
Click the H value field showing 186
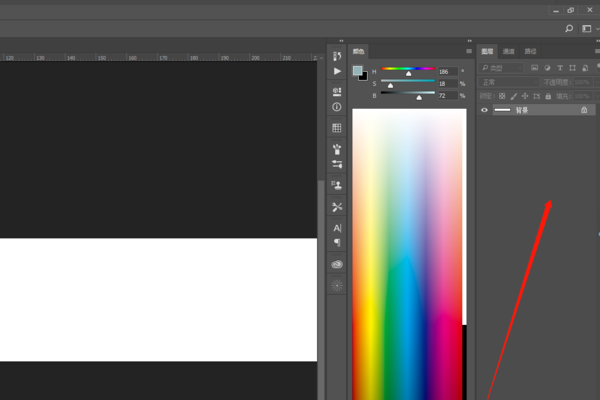click(x=448, y=72)
